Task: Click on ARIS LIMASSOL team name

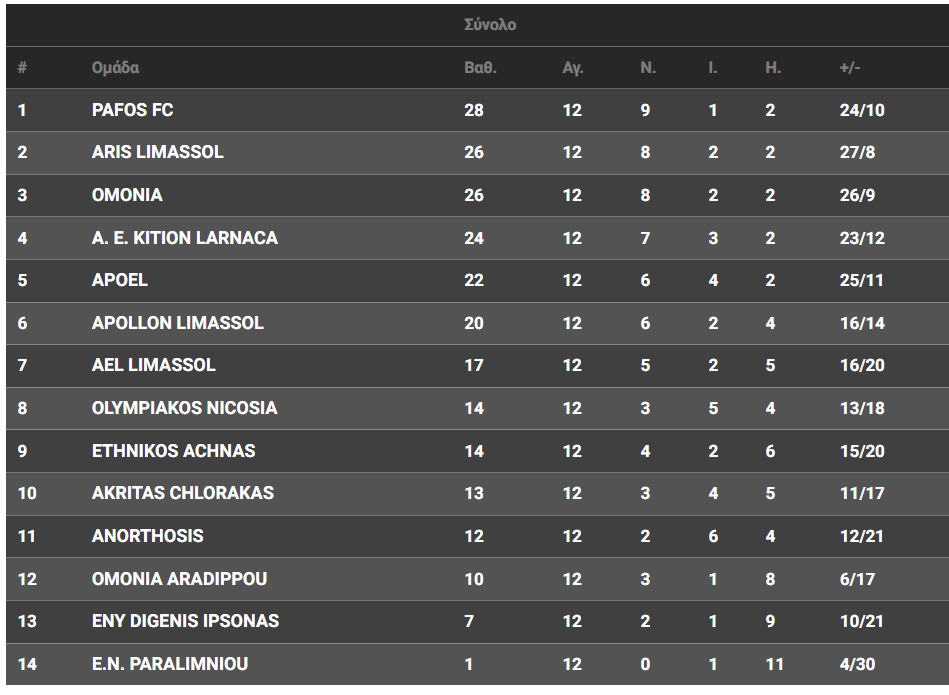Action: 157,152
